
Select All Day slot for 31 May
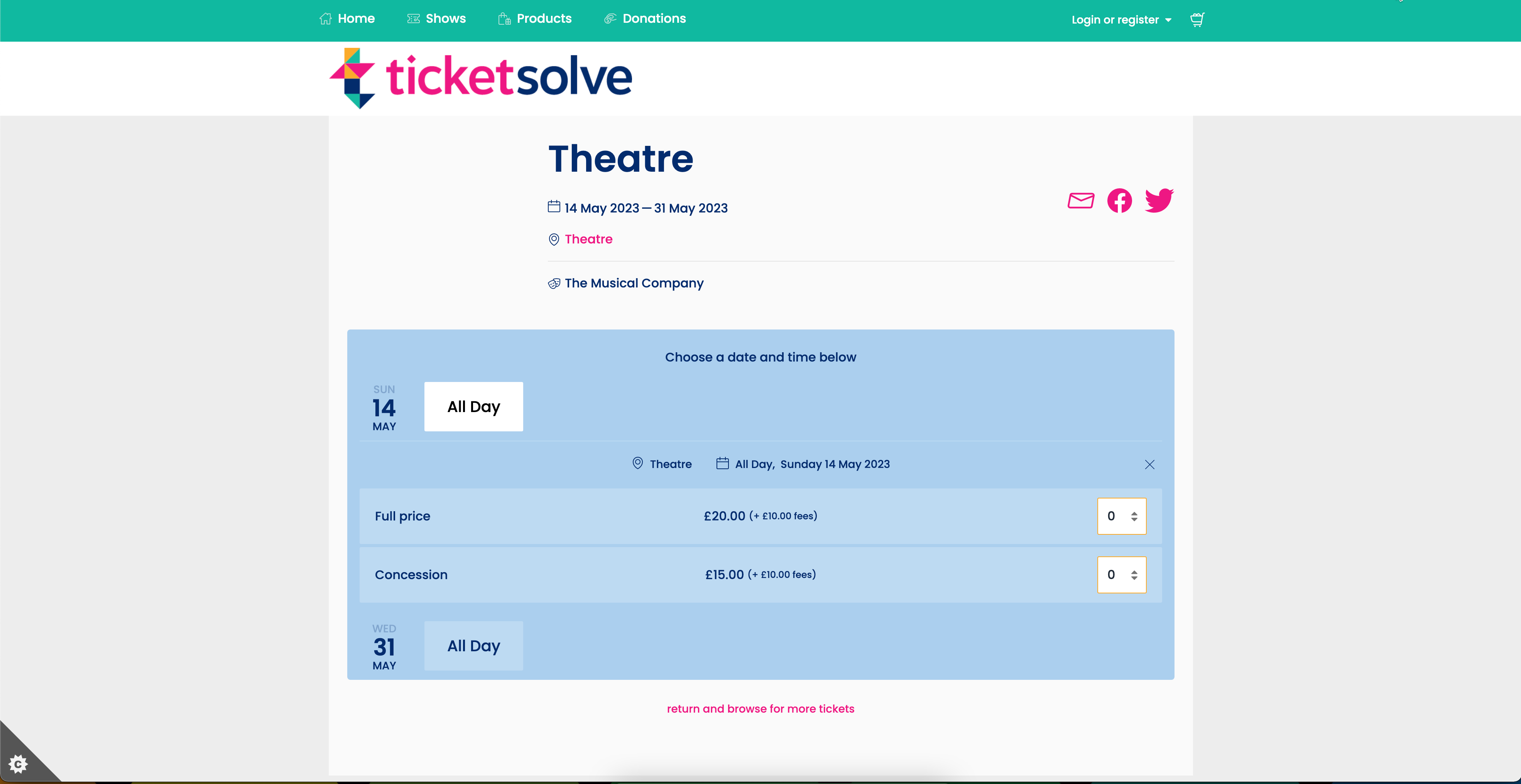[473, 645]
